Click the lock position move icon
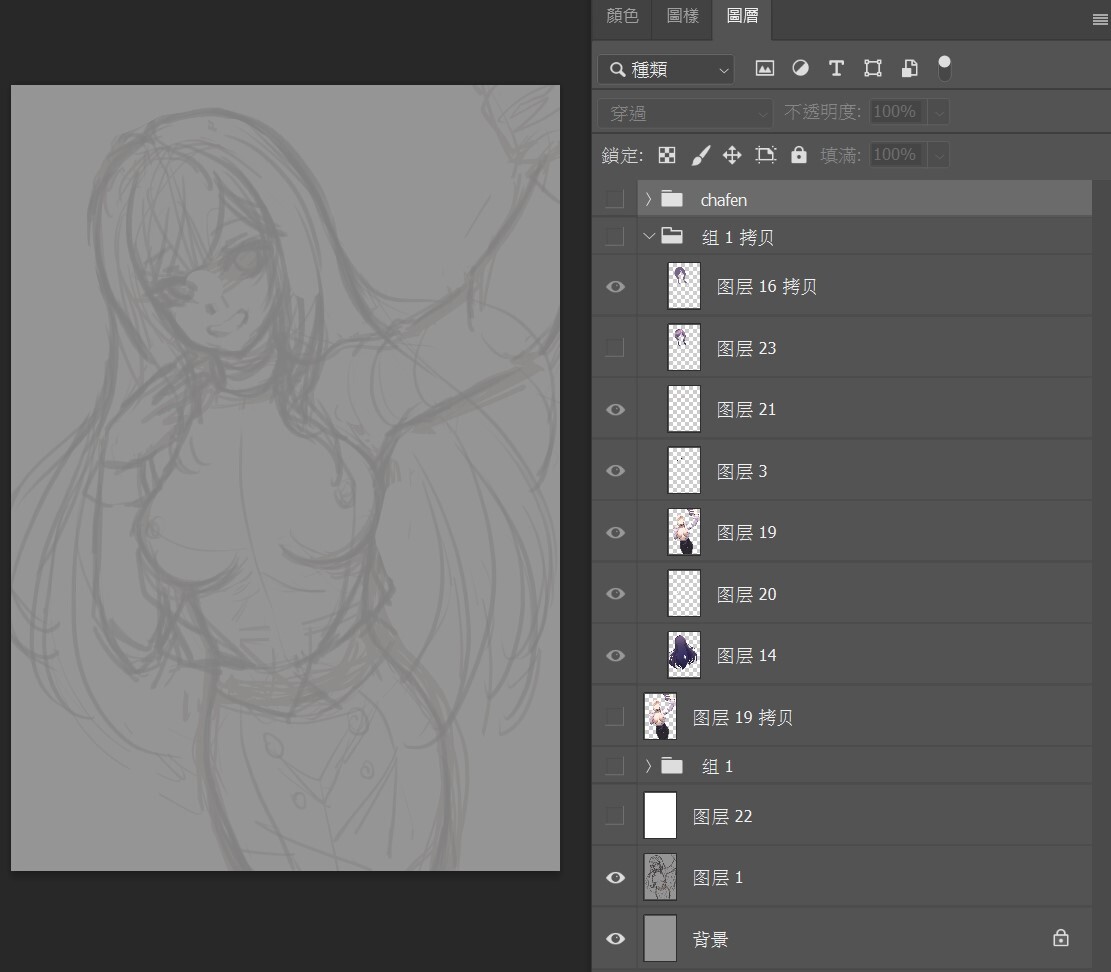This screenshot has height=972, width=1111. pos(732,155)
